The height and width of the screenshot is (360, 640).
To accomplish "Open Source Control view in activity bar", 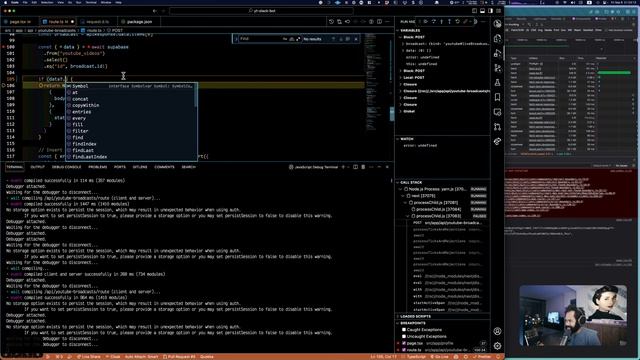I will click(497, 68).
